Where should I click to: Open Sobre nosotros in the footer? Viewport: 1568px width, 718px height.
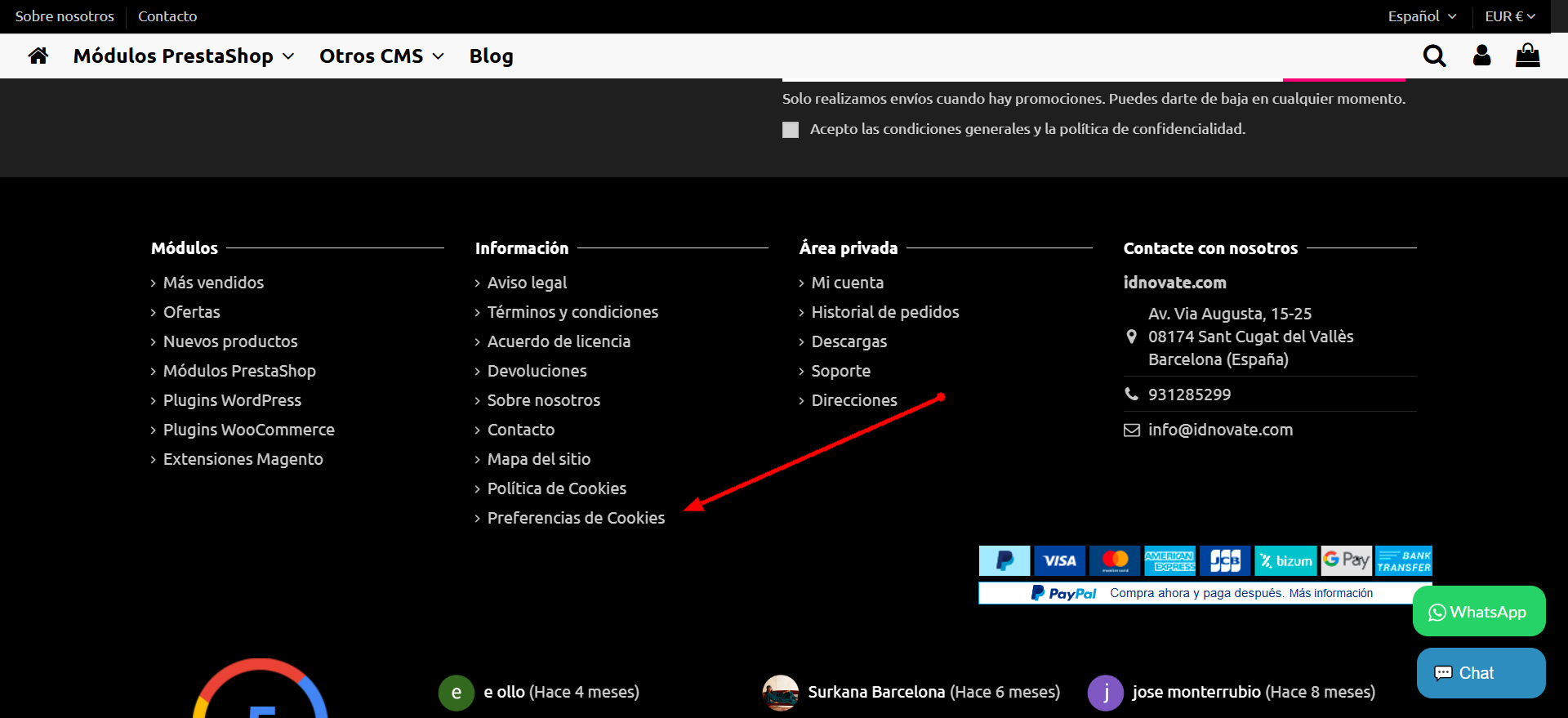click(x=544, y=400)
